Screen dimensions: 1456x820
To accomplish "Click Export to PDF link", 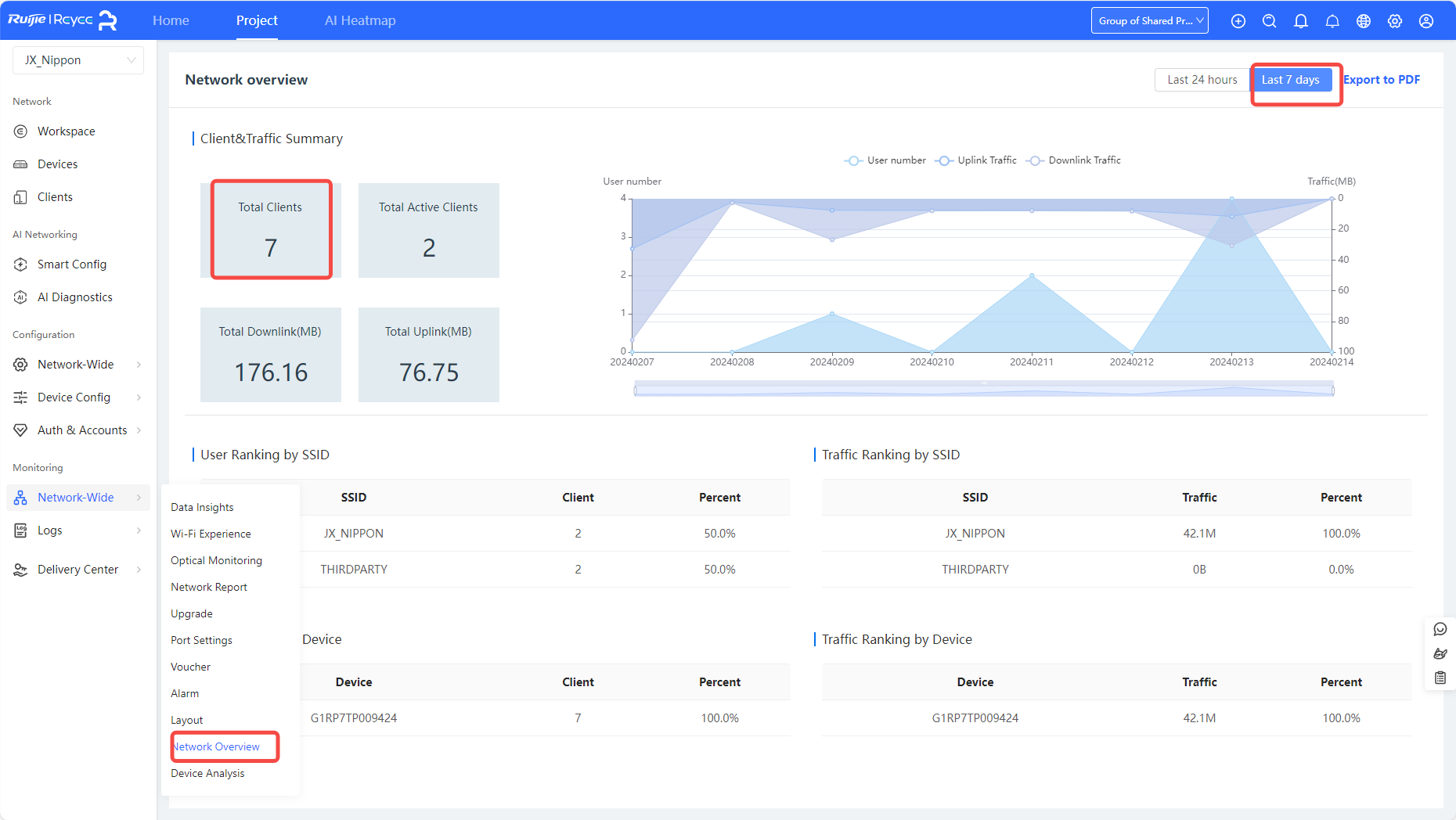I will click(x=1381, y=80).
